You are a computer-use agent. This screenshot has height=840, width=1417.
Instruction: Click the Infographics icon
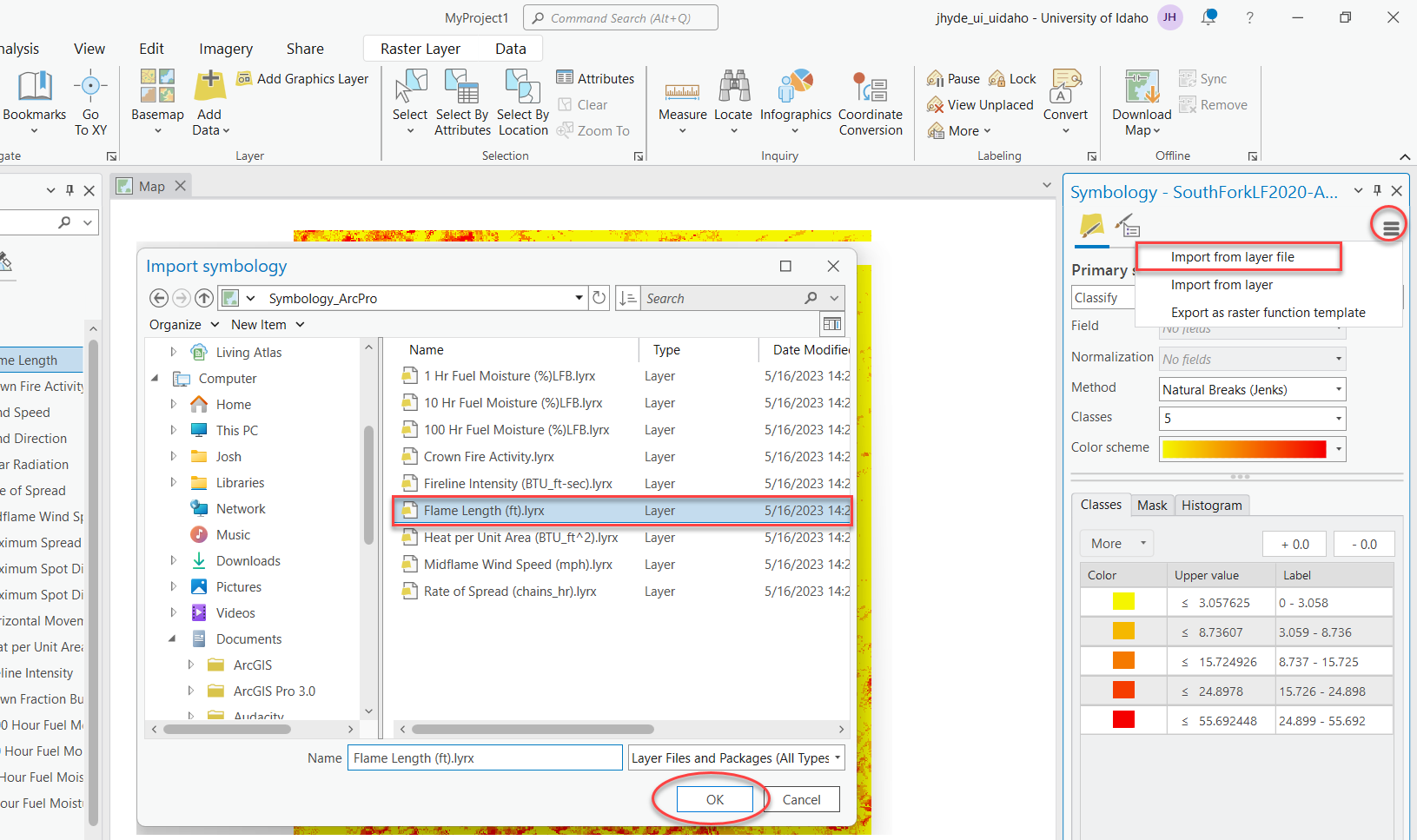(796, 86)
